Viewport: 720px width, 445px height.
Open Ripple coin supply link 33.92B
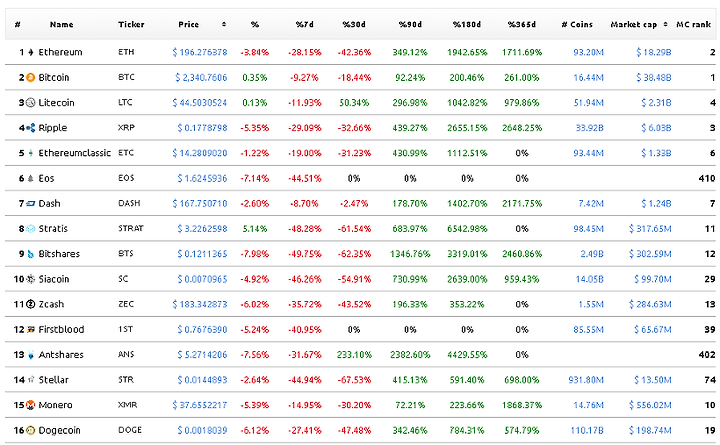pos(590,128)
